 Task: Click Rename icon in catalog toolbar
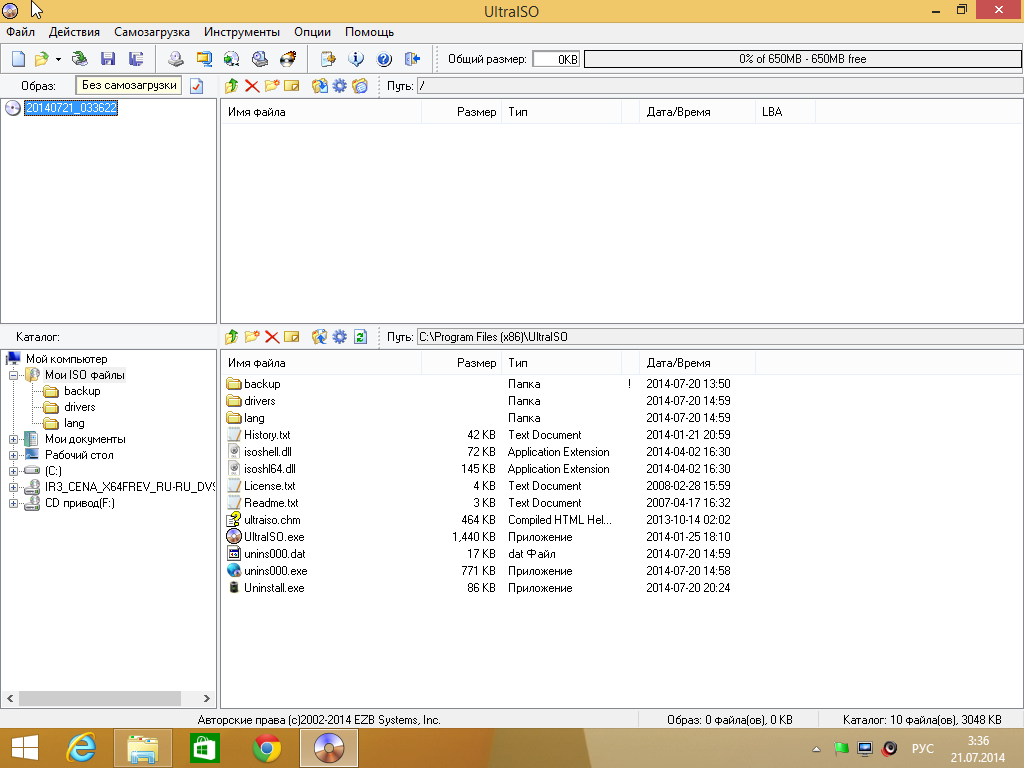[292, 337]
